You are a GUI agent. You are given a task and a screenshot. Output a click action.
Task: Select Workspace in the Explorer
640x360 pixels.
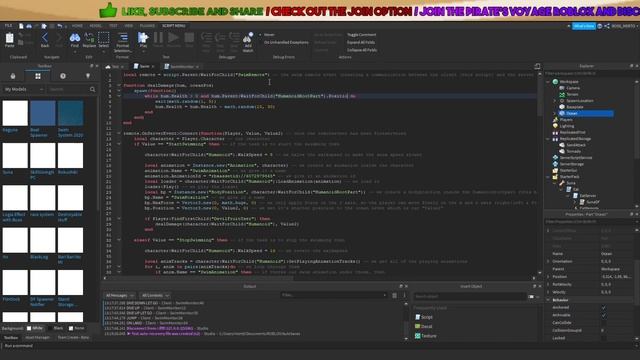coord(569,82)
